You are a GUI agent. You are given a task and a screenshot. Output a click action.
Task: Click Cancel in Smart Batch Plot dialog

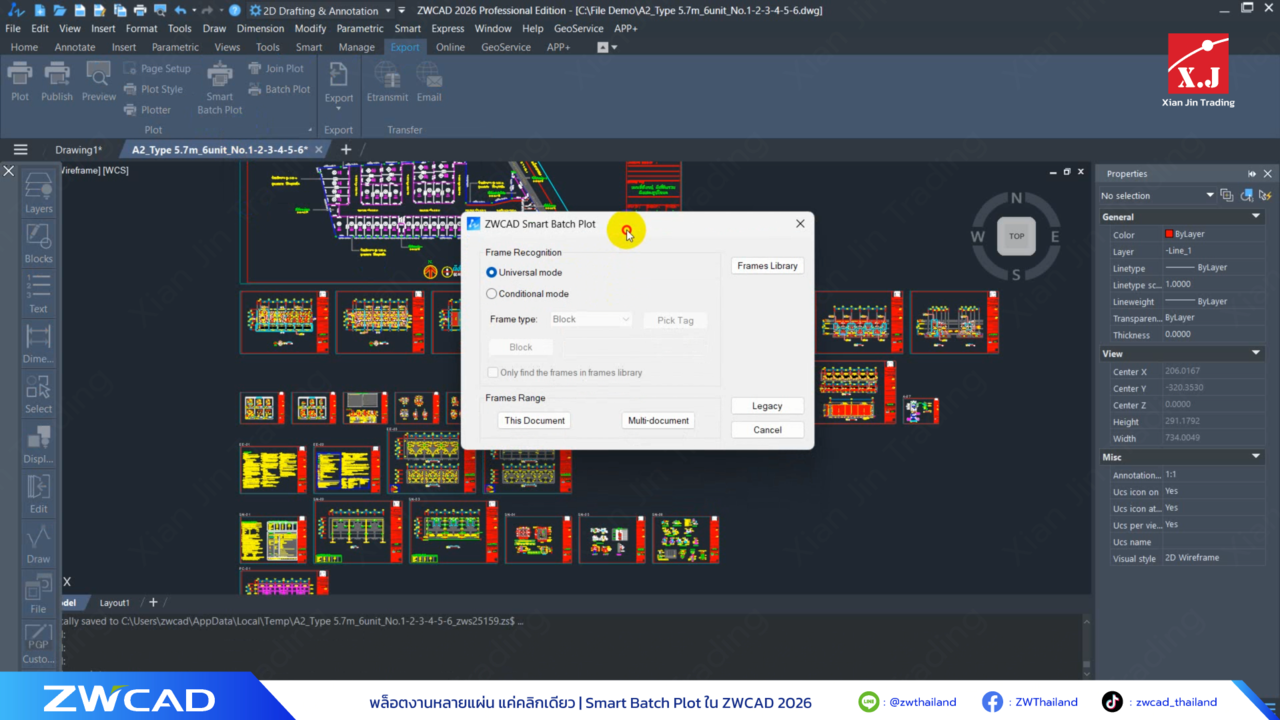tap(767, 430)
